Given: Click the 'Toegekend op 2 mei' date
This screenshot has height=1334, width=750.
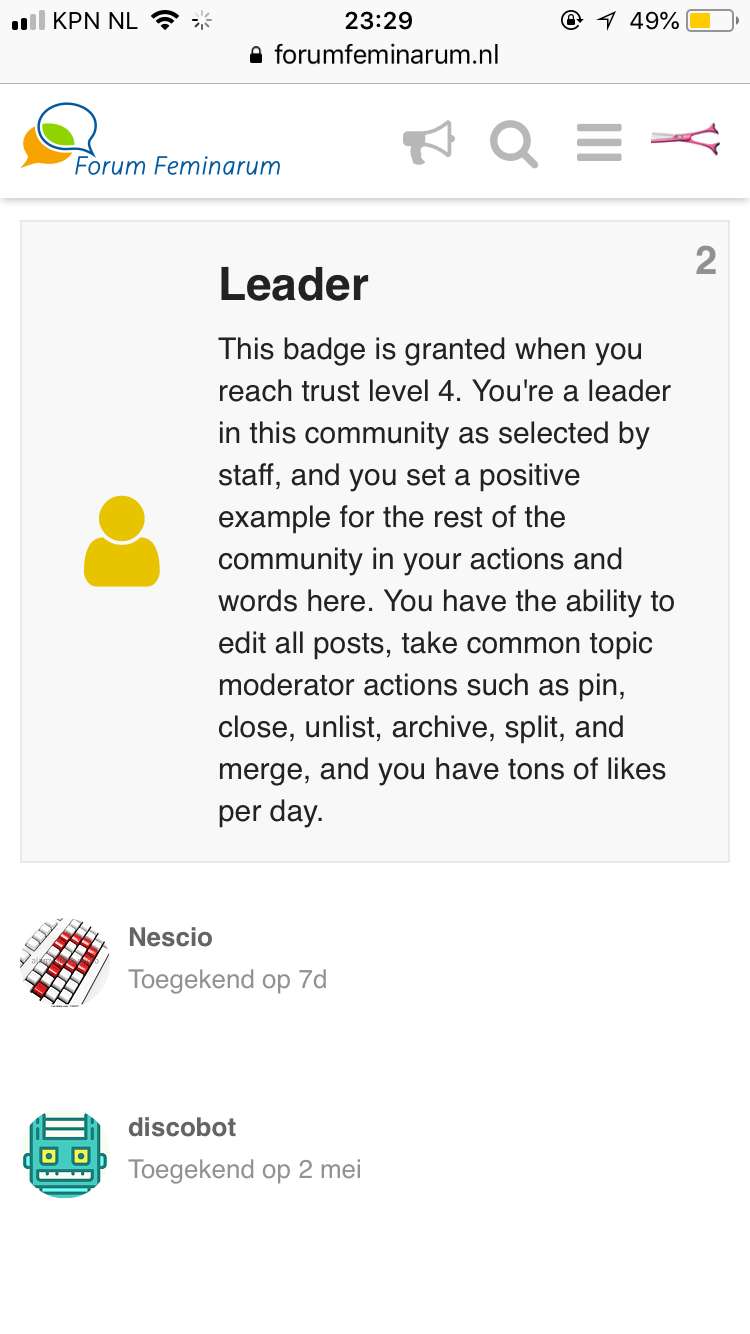Looking at the screenshot, I should pyautogui.click(x=245, y=1169).
